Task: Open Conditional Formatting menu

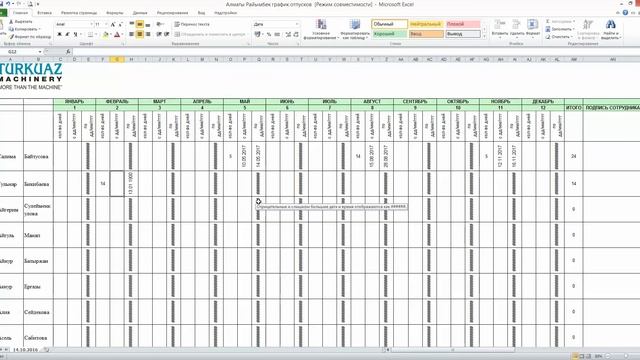Action: [322, 29]
